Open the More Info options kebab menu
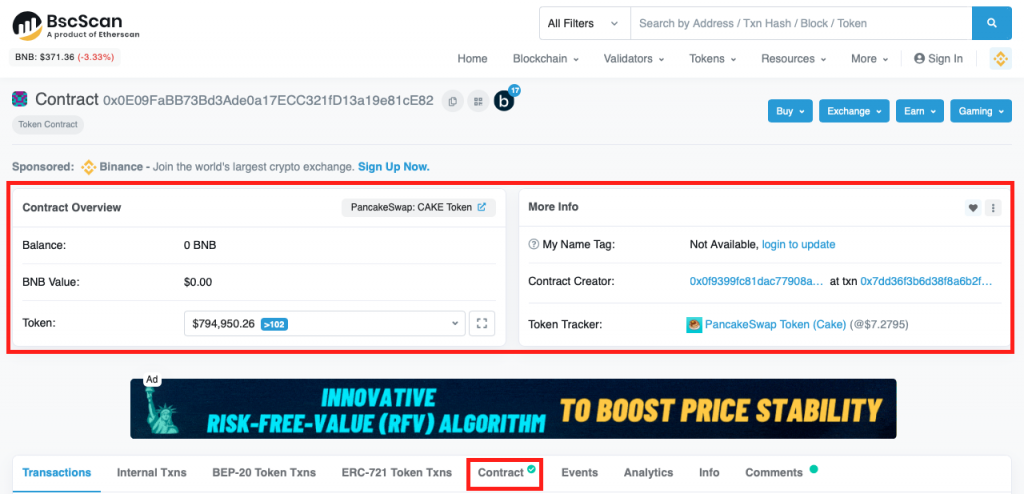 click(993, 208)
